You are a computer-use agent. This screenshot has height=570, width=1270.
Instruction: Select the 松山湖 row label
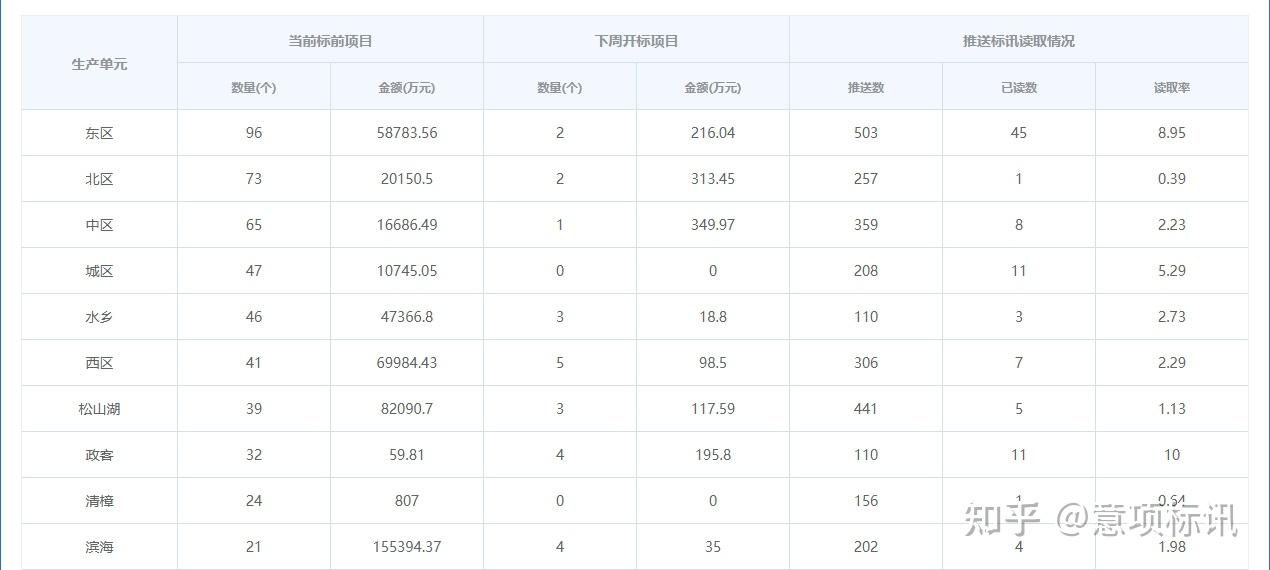(x=99, y=409)
